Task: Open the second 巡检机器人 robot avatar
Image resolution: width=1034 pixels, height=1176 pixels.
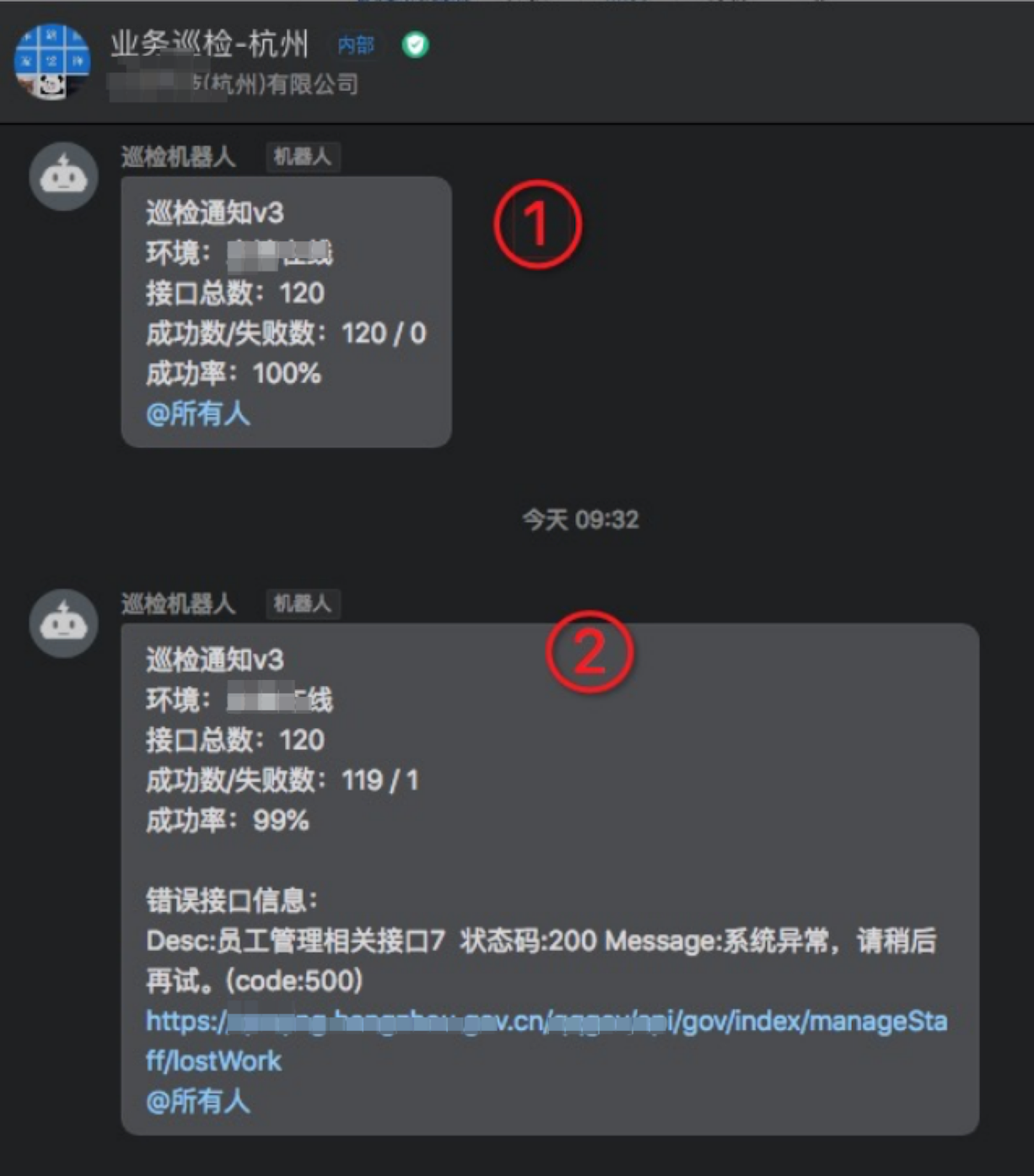Action: pos(64,623)
